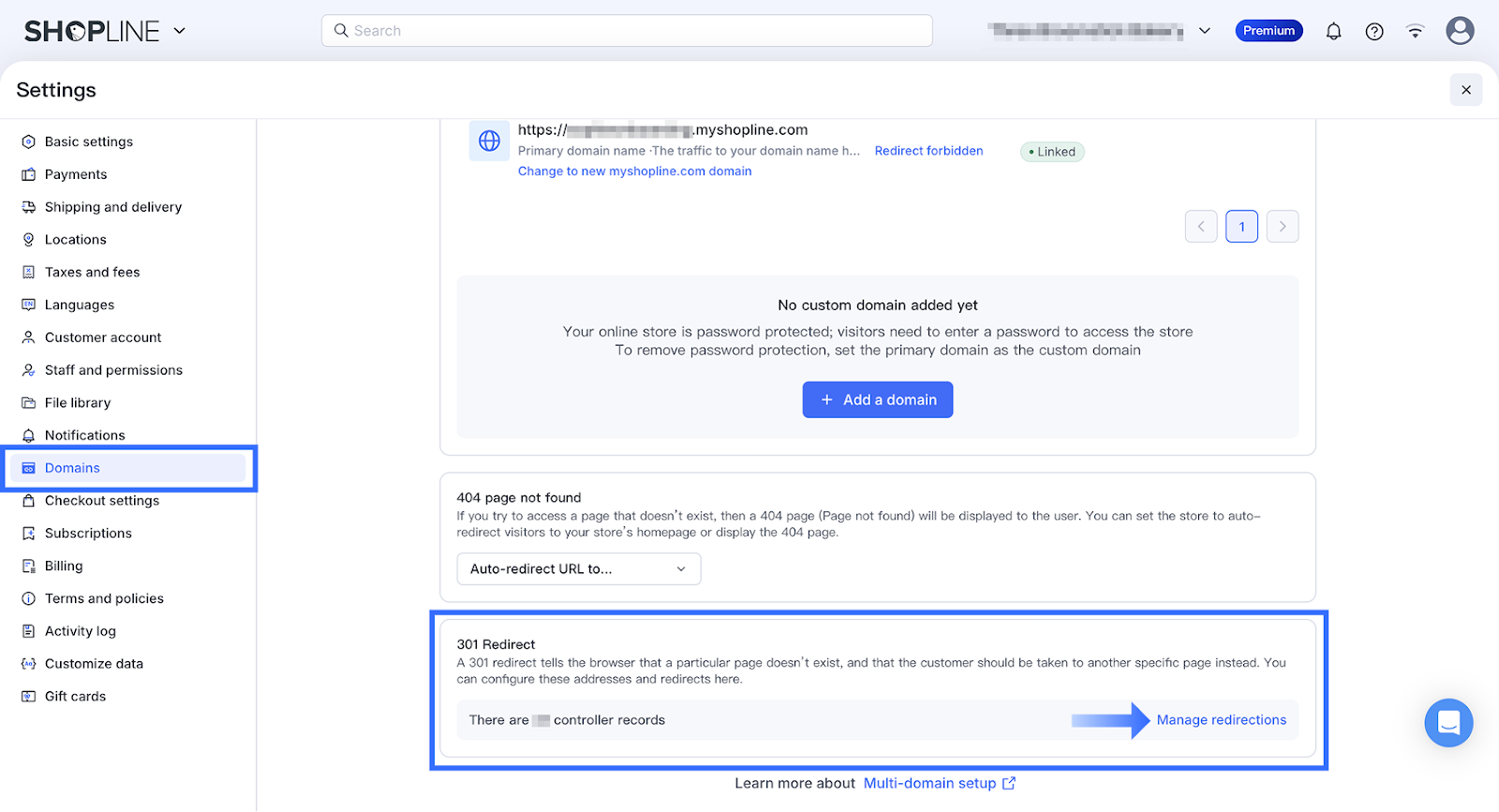This screenshot has width=1499, height=812.
Task: Click the notifications bell icon
Action: tap(1333, 31)
